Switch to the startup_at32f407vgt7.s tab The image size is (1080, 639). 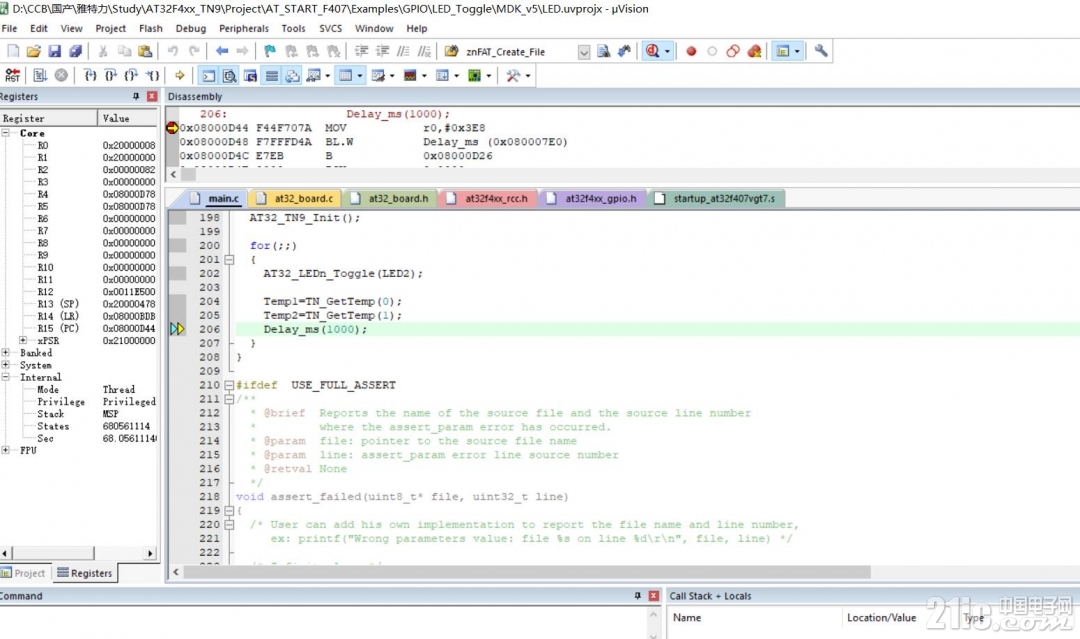tap(716, 198)
